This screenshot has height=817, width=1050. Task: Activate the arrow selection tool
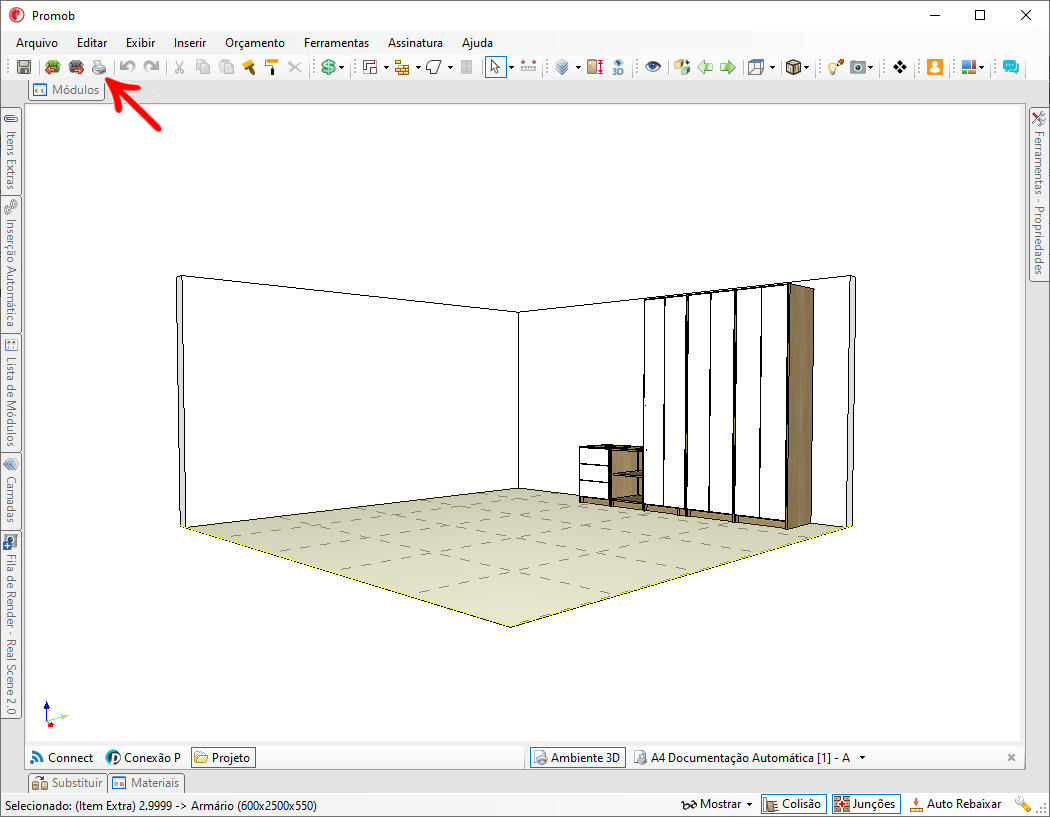[x=495, y=67]
